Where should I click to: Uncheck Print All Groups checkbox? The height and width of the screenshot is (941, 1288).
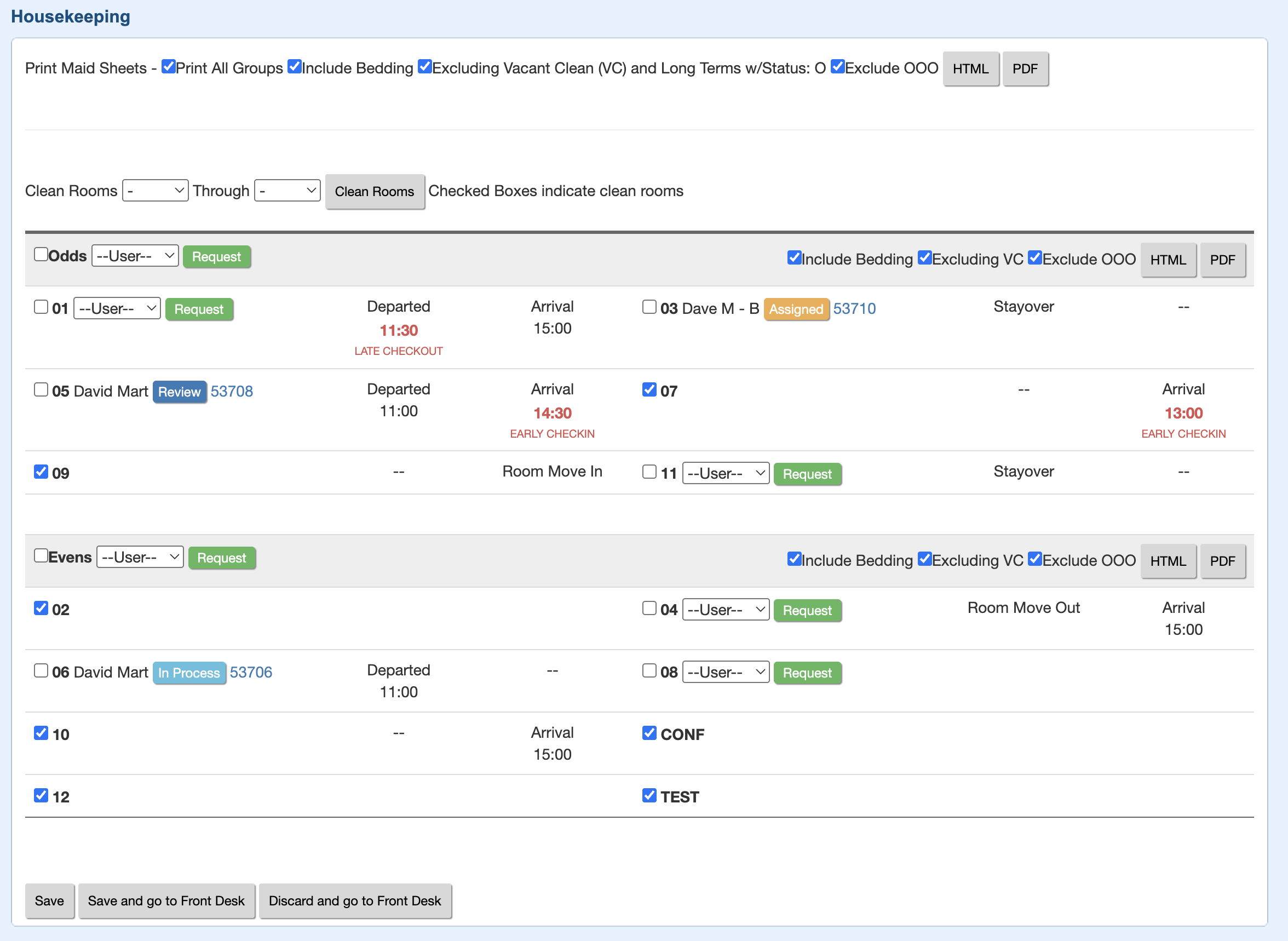168,67
